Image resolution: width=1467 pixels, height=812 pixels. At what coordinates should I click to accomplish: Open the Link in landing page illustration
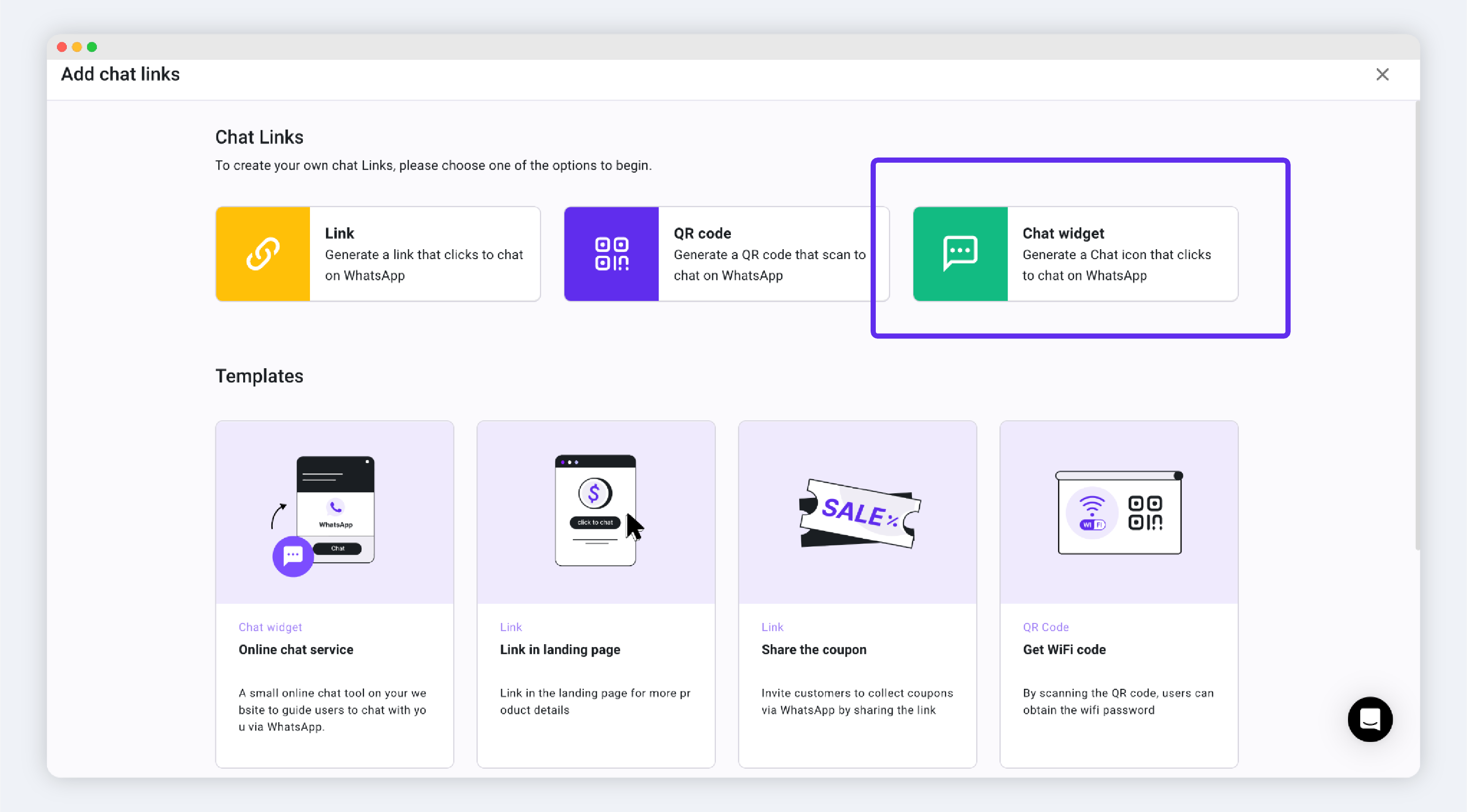(x=595, y=512)
